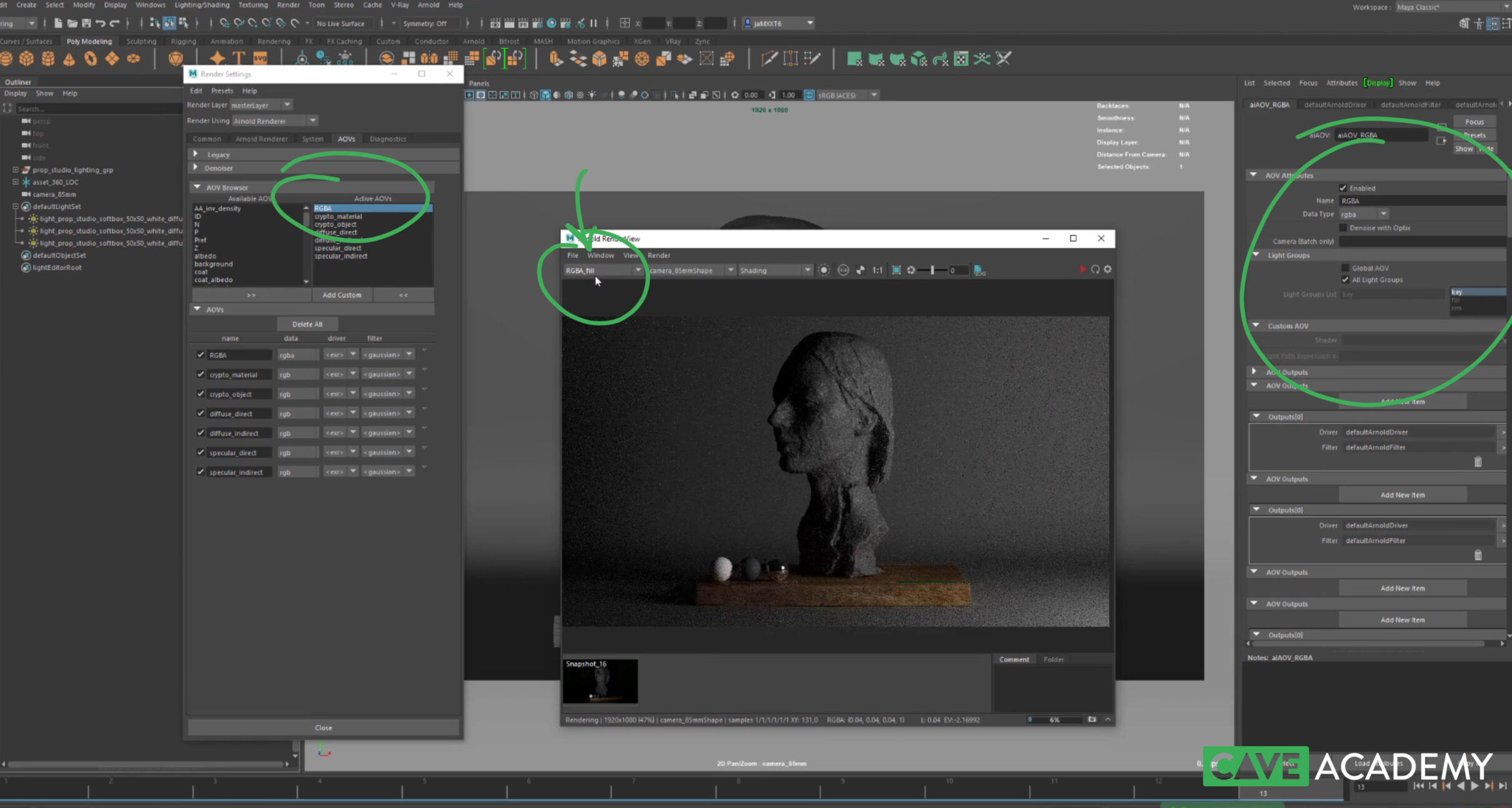Toggle the Enabled checkbox in AOV Attributes
The image size is (1512, 808).
point(1343,188)
